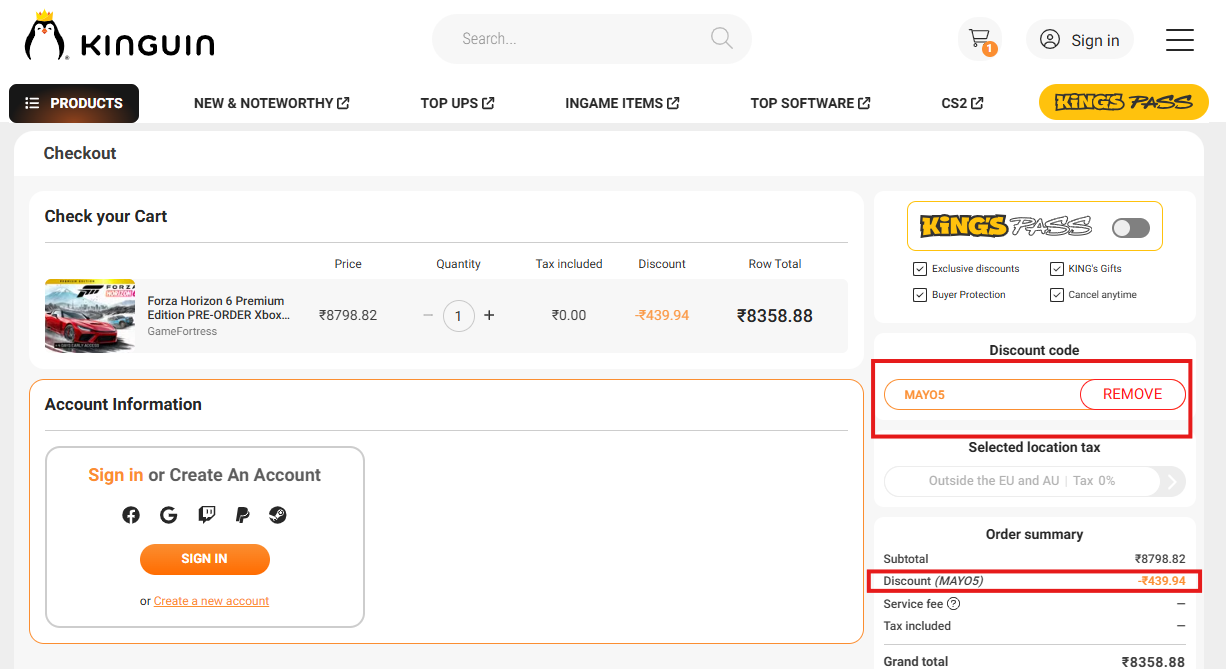Click the Kinguin penguin logo
Image resolution: width=1226 pixels, height=669 pixels.
pos(119,37)
